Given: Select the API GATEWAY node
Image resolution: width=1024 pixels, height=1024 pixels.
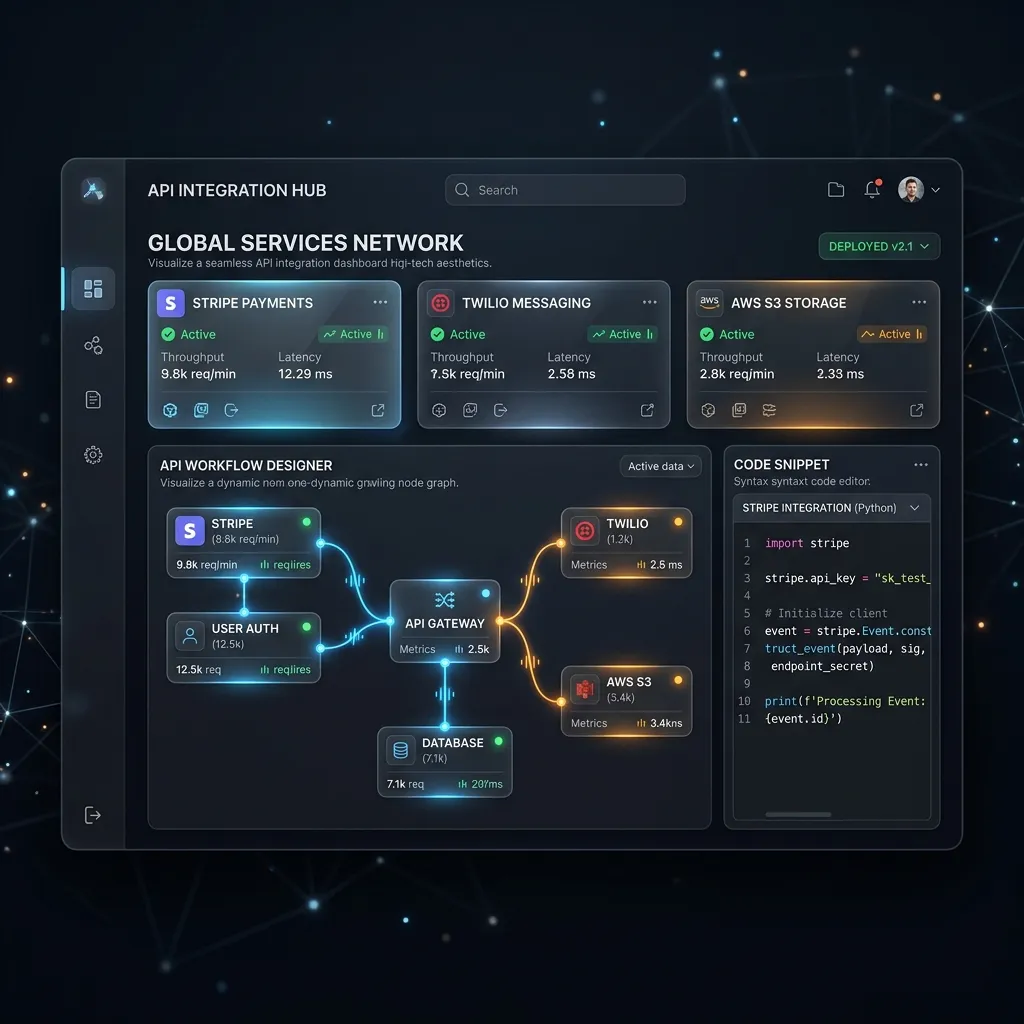Looking at the screenshot, I should [x=445, y=621].
